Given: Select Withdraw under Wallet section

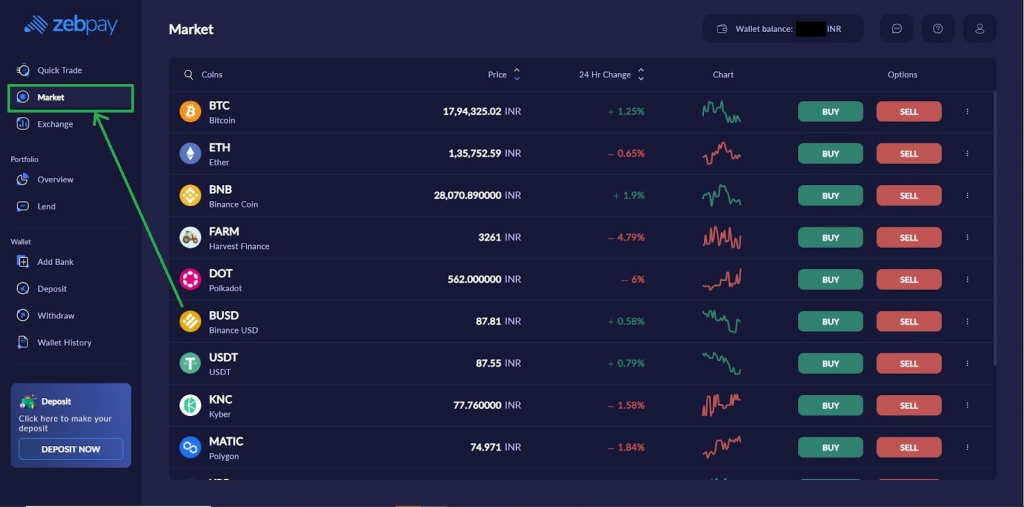Looking at the screenshot, I should pyautogui.click(x=56, y=316).
